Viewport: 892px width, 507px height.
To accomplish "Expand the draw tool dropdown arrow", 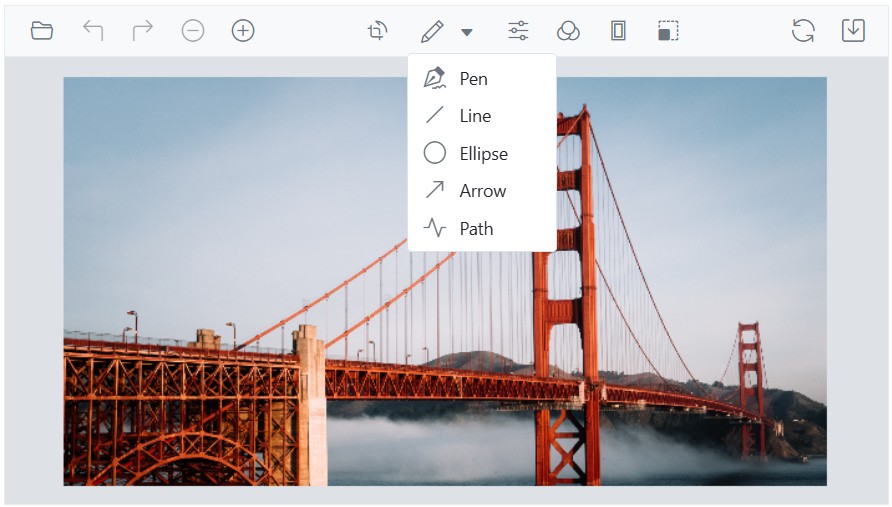I will pos(467,32).
